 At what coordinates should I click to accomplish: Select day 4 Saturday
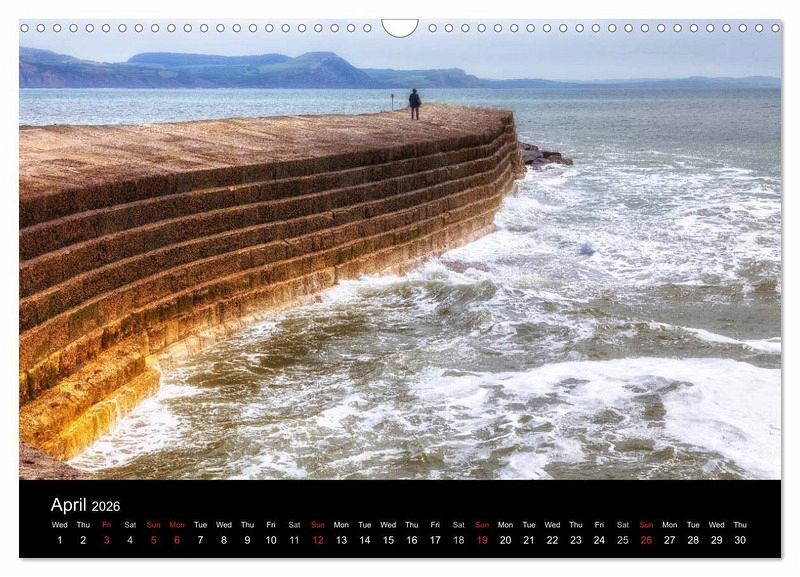point(130,540)
